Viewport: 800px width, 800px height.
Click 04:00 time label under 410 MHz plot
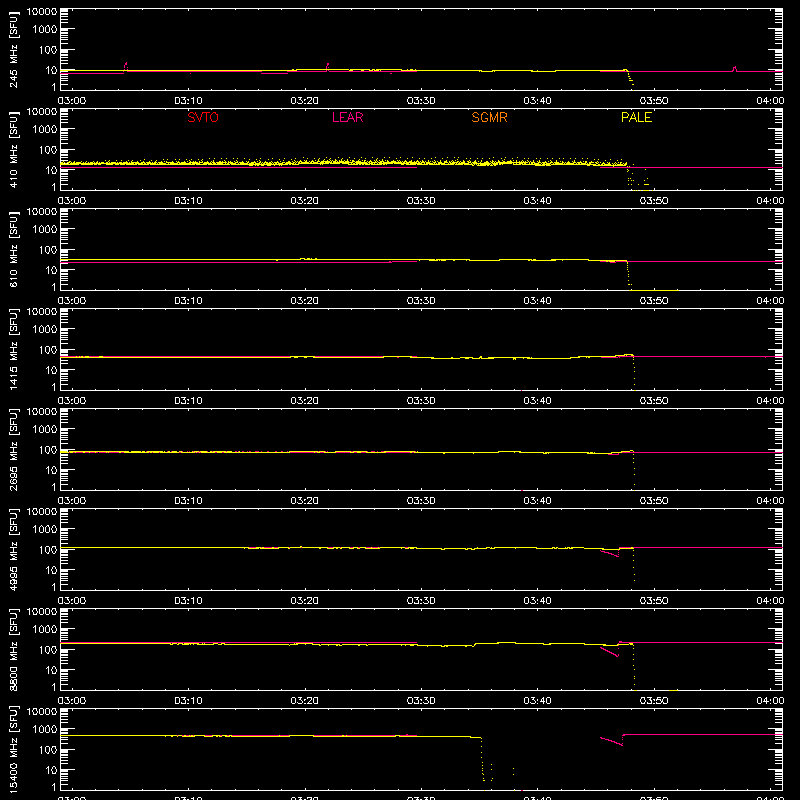click(770, 201)
